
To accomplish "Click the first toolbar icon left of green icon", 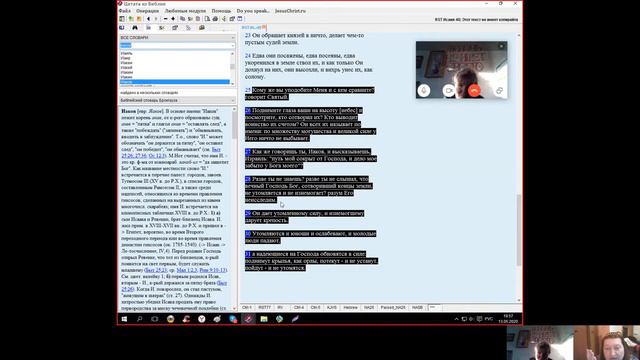I will click(122, 19).
